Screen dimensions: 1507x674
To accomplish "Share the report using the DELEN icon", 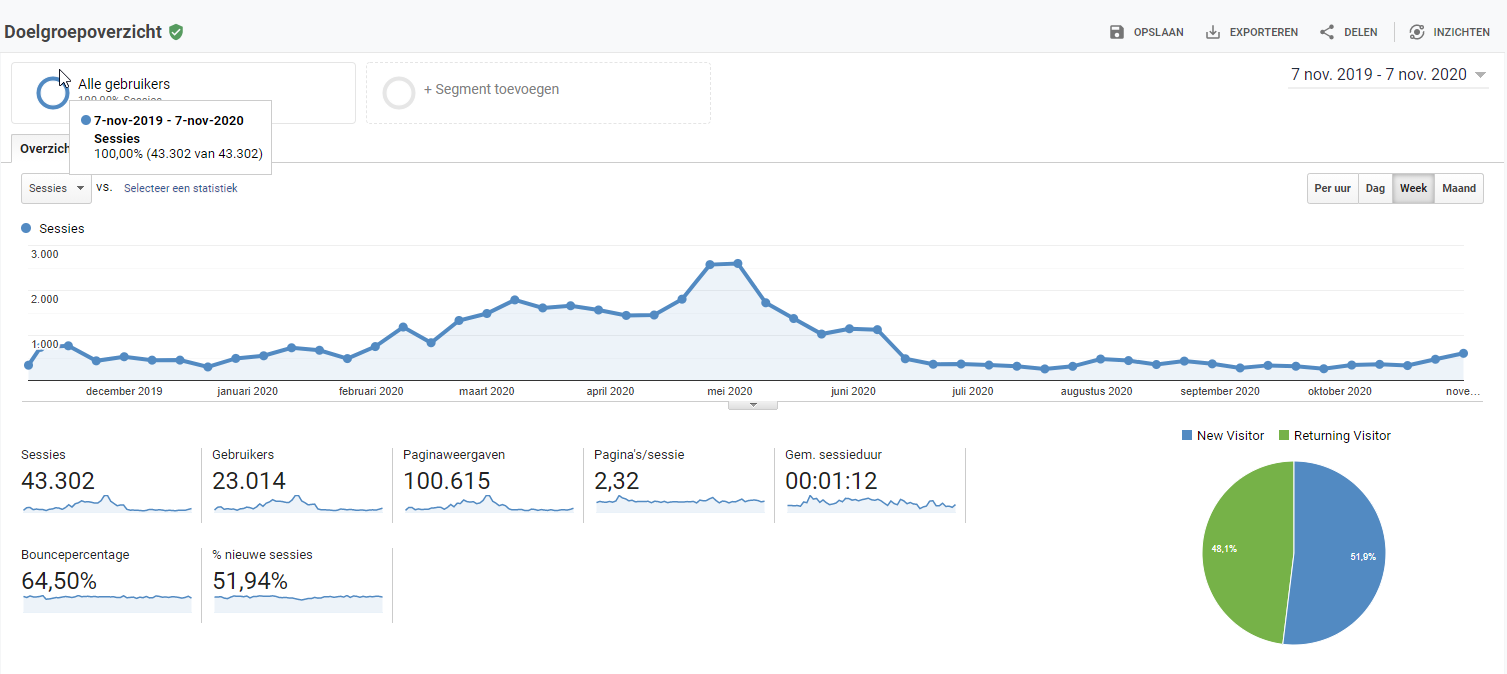I will tap(1327, 32).
